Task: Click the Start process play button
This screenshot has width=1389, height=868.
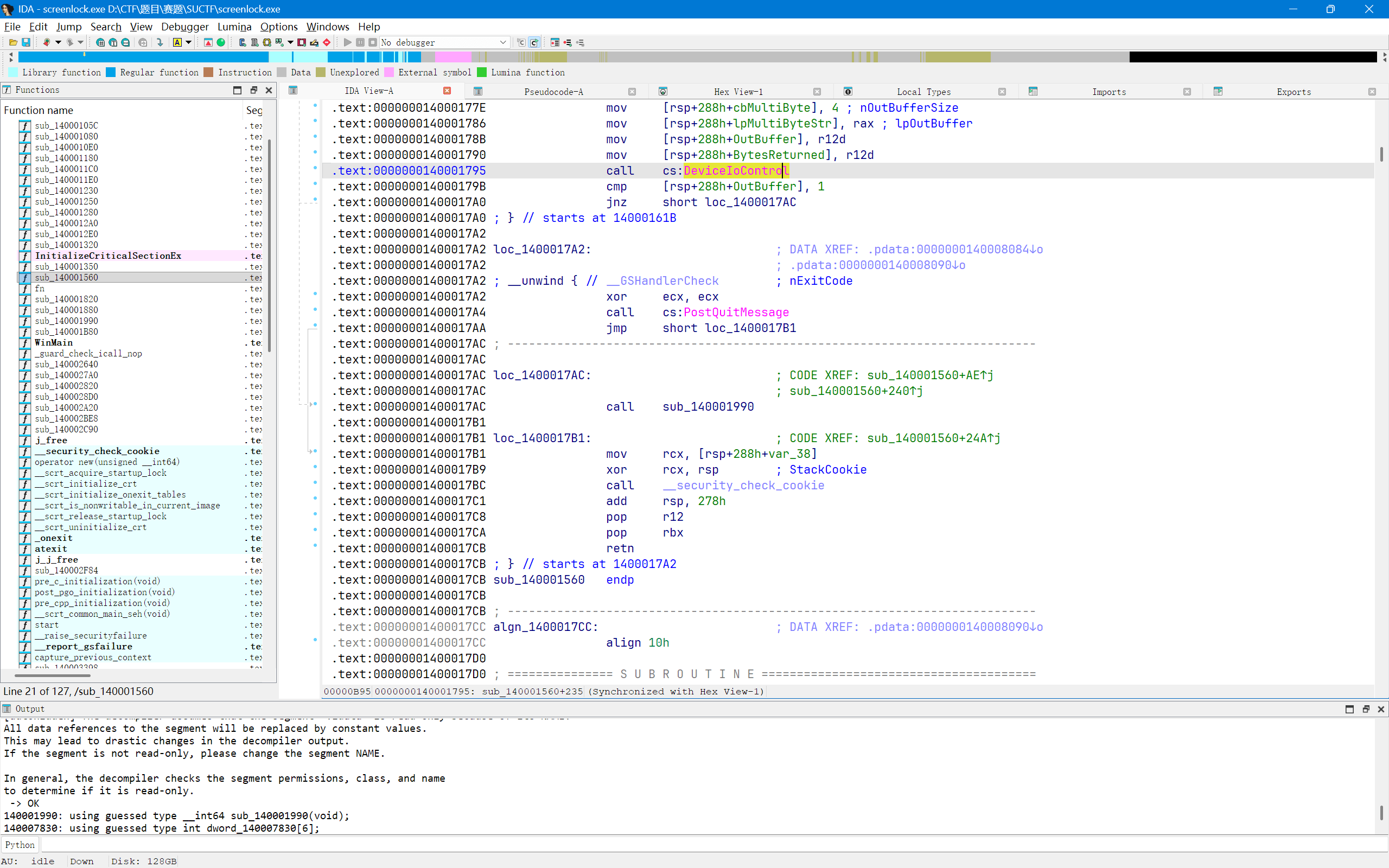Action: [x=347, y=42]
